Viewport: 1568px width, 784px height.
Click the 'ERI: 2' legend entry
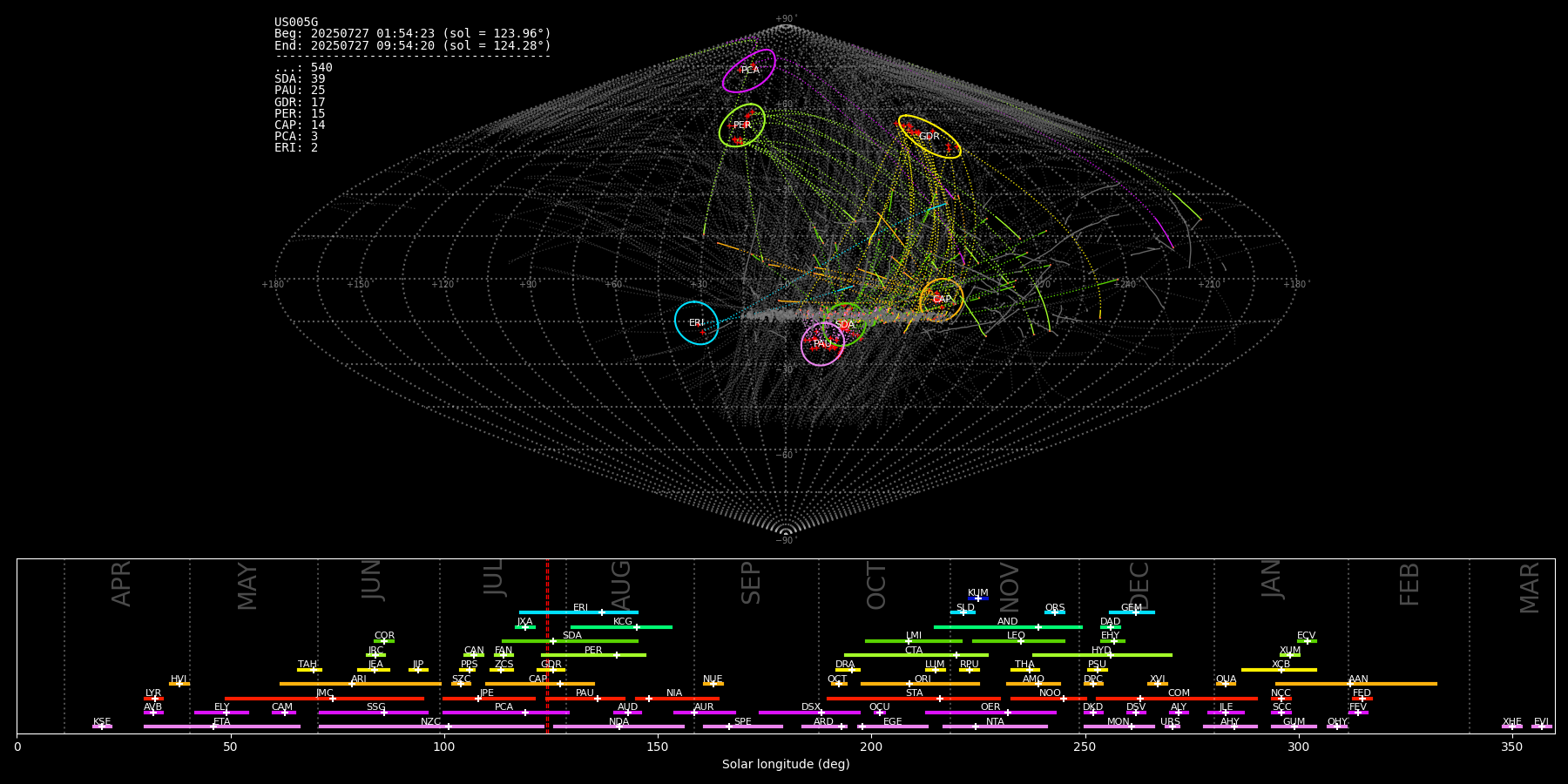(296, 148)
